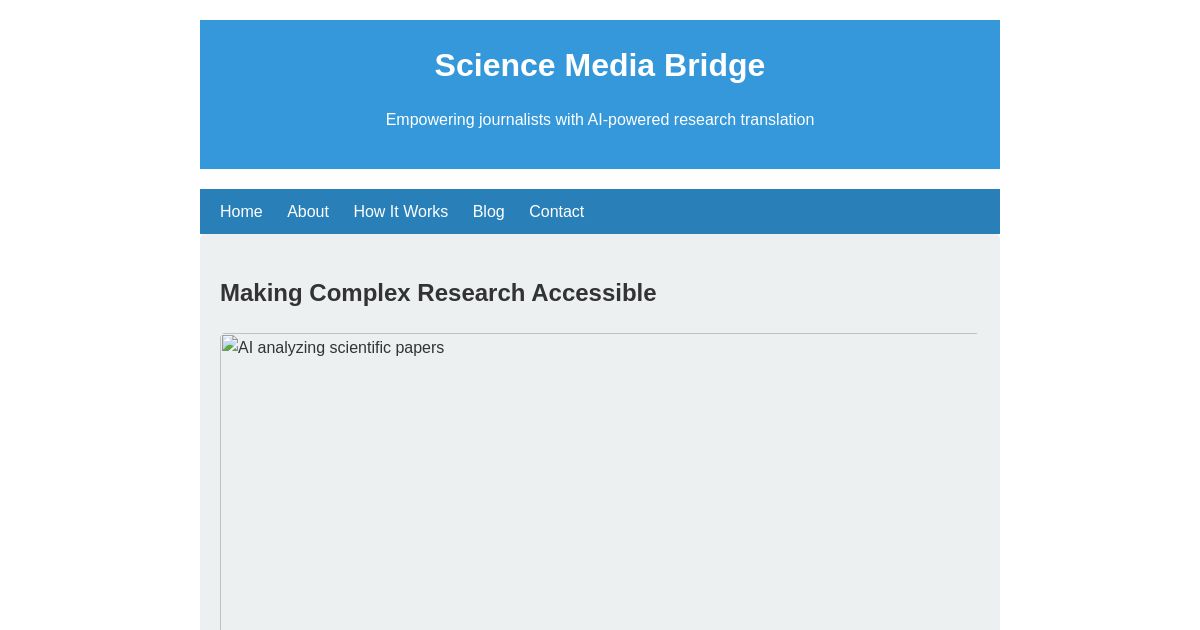This screenshot has width=1200, height=630.
Task: Click the article heading Making Complex Research Accessible
Action: [x=438, y=292]
